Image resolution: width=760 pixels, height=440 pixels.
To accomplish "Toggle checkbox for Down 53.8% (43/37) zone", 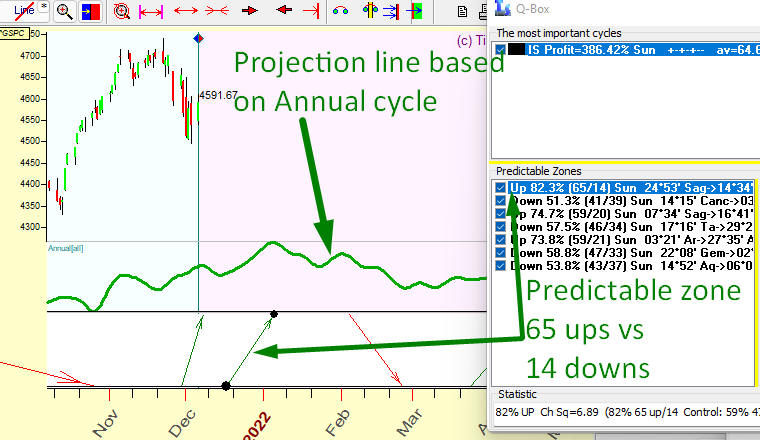I will pyautogui.click(x=501, y=266).
